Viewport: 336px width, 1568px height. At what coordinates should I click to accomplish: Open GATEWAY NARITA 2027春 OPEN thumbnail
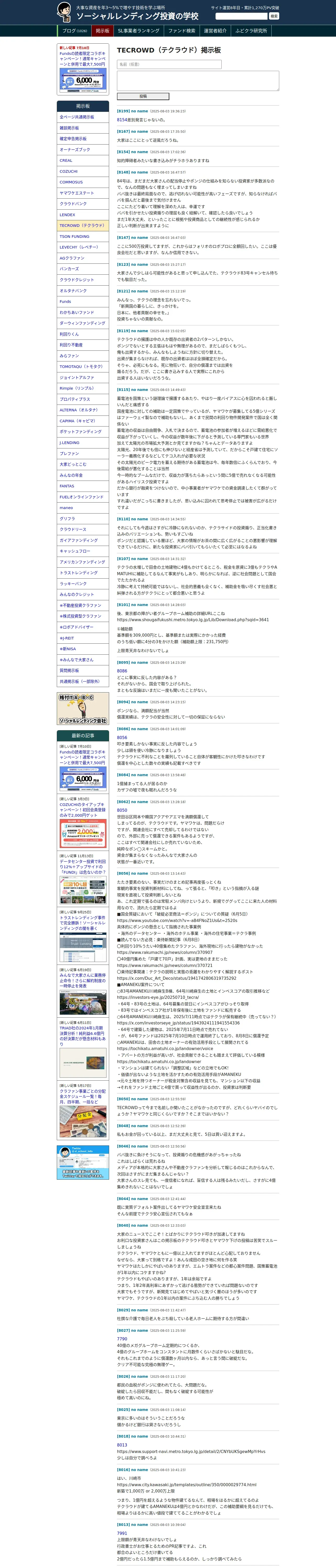pyautogui.click(x=83, y=1002)
